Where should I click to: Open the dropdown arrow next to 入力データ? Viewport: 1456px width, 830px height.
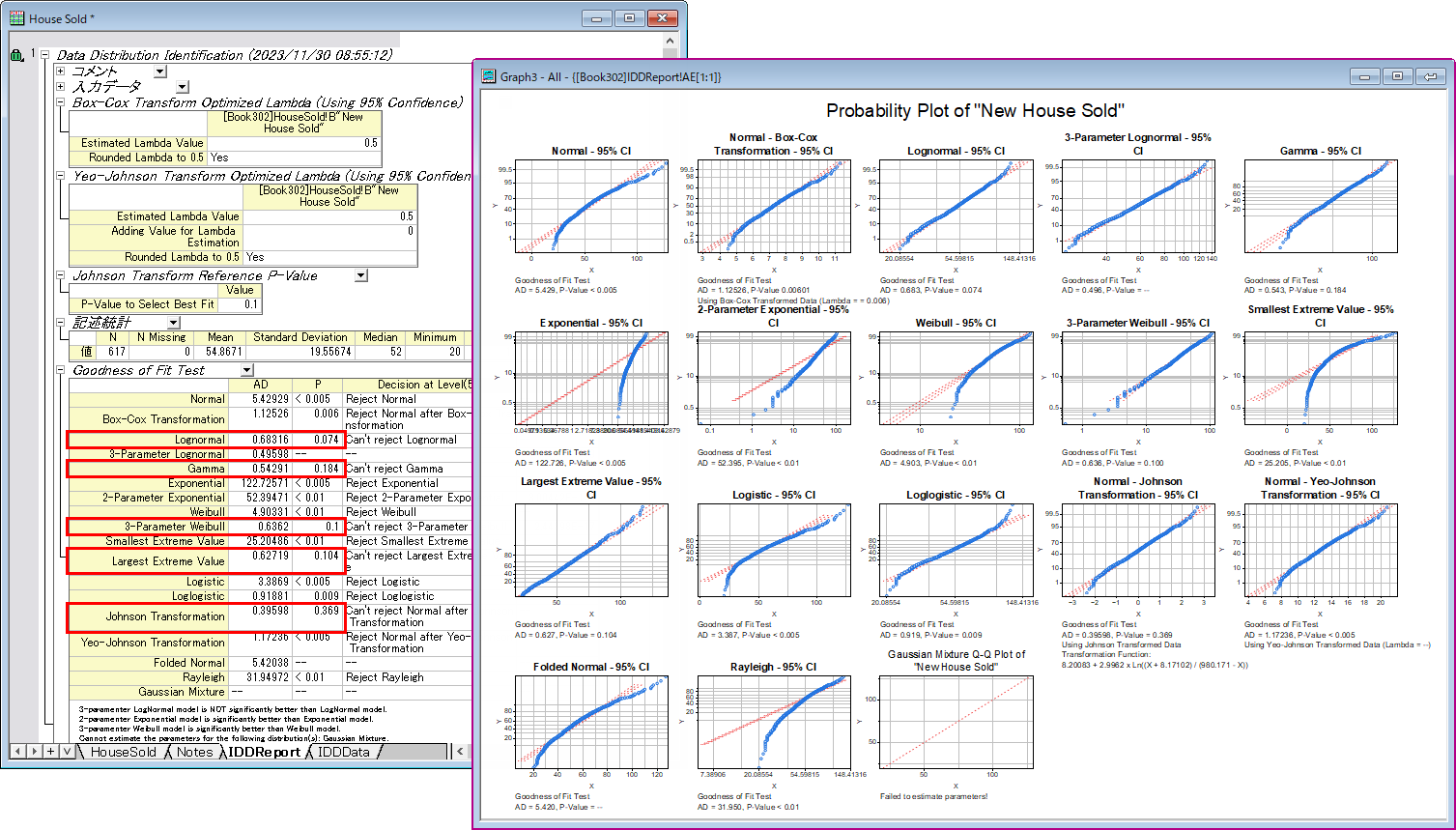point(183,87)
